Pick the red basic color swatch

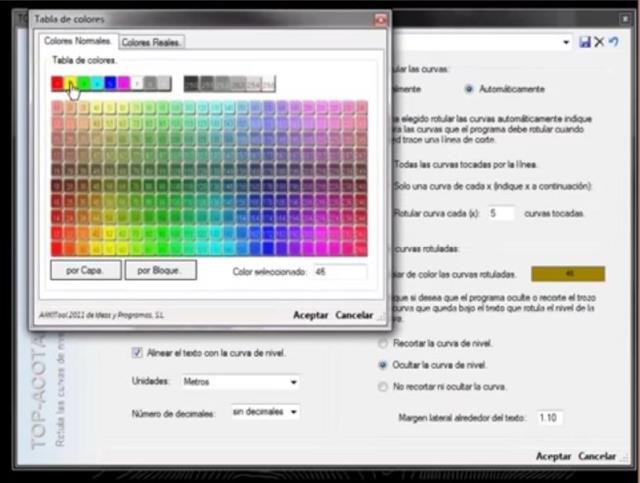tap(58, 83)
